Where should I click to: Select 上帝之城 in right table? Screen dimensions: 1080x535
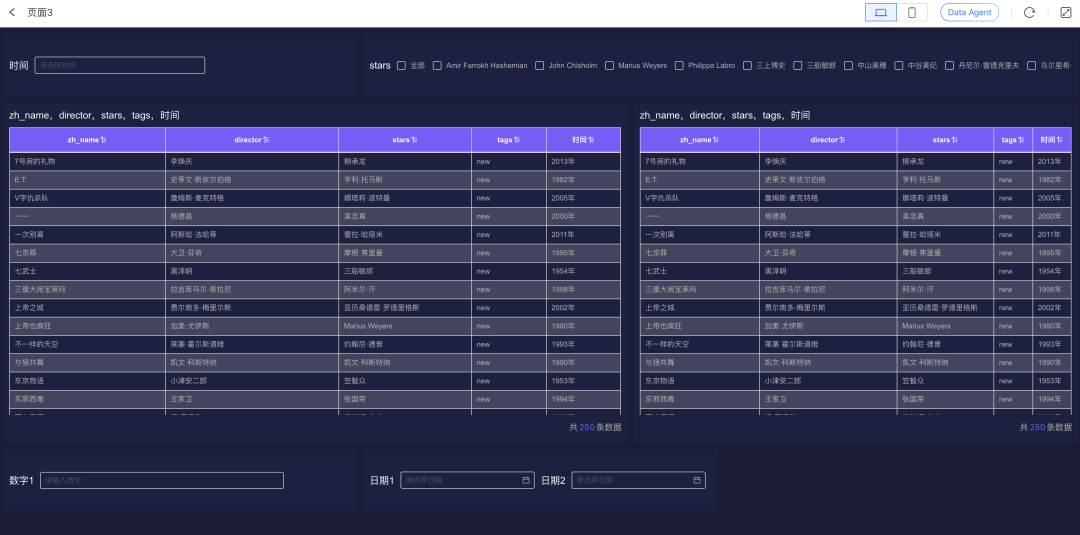coord(660,308)
